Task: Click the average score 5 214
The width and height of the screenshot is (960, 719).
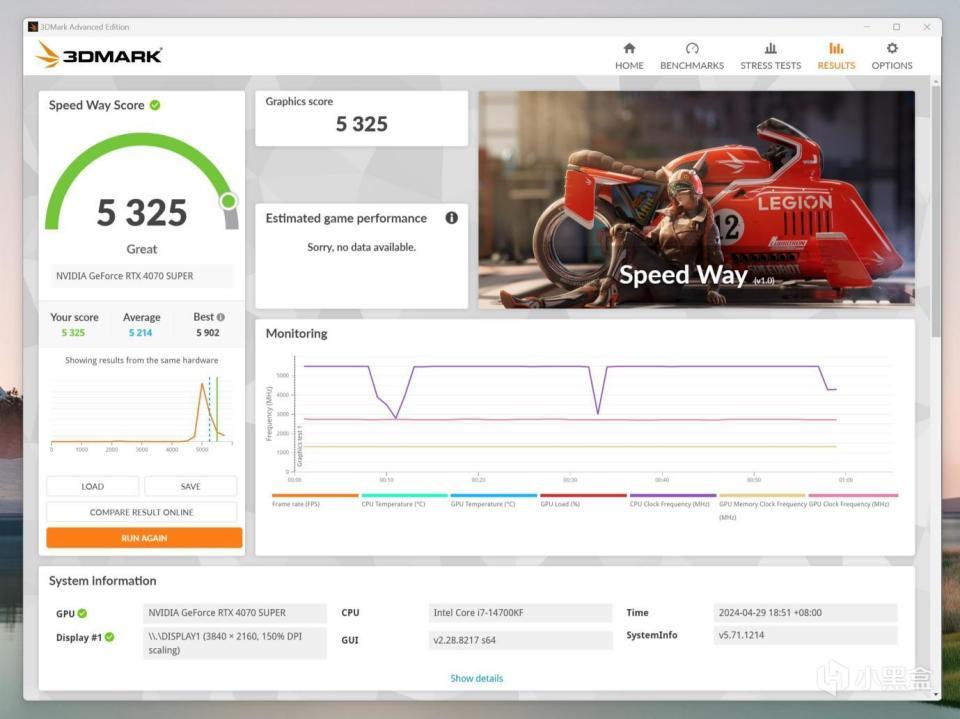Action: (140, 333)
